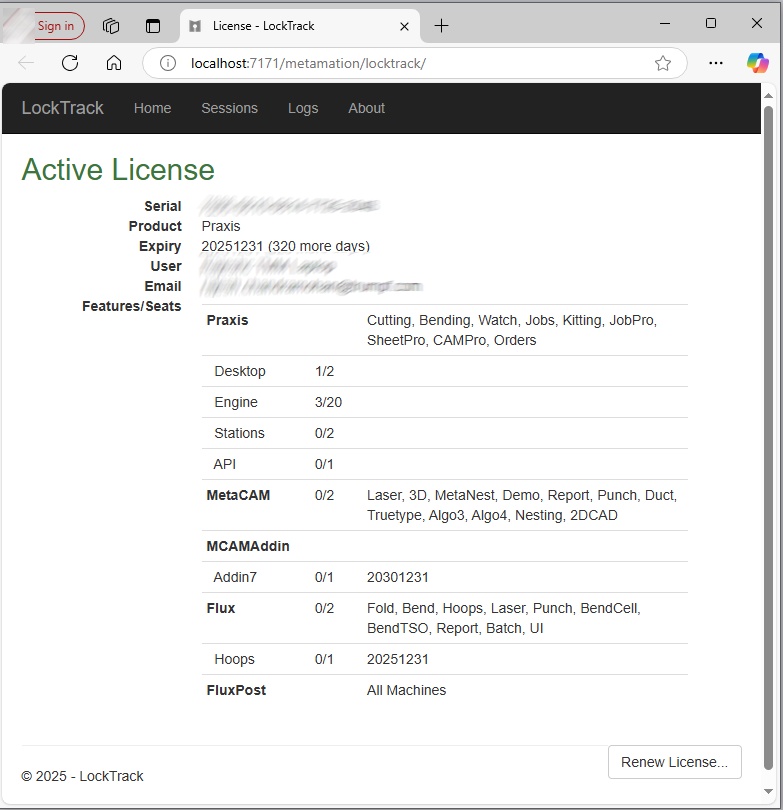Viewport: 783px width, 810px height.
Task: Minimize the browser window
Action: [665, 23]
